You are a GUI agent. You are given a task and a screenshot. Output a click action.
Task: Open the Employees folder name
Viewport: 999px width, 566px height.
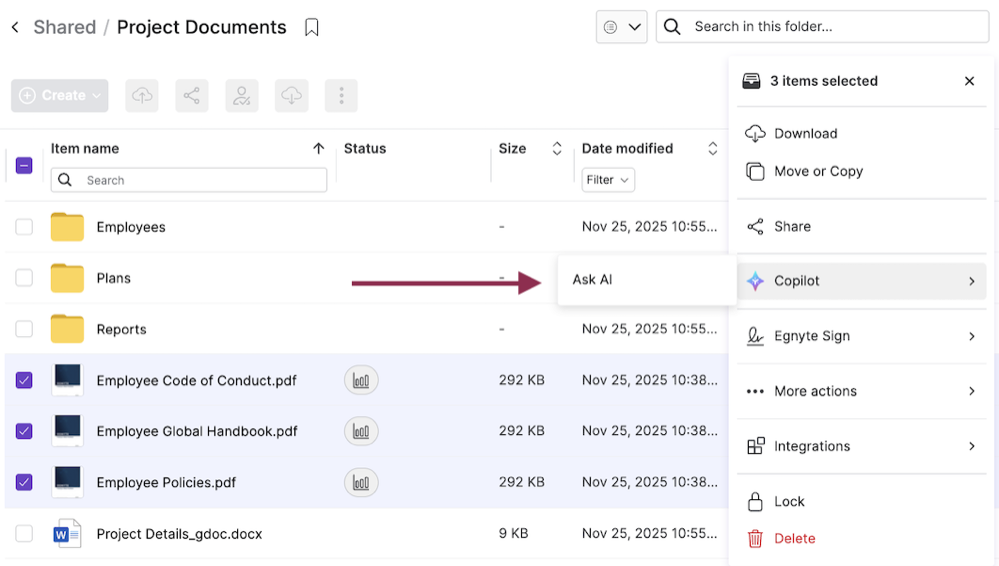tap(131, 227)
